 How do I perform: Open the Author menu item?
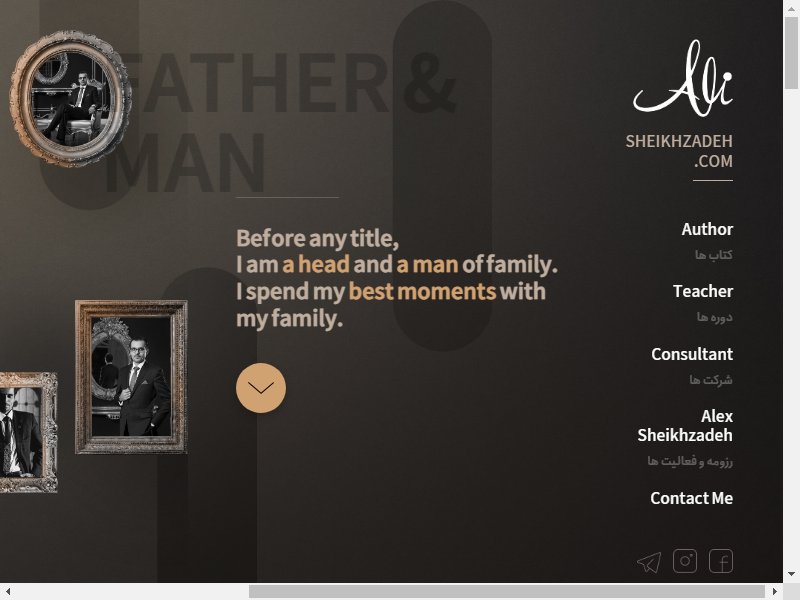point(707,229)
